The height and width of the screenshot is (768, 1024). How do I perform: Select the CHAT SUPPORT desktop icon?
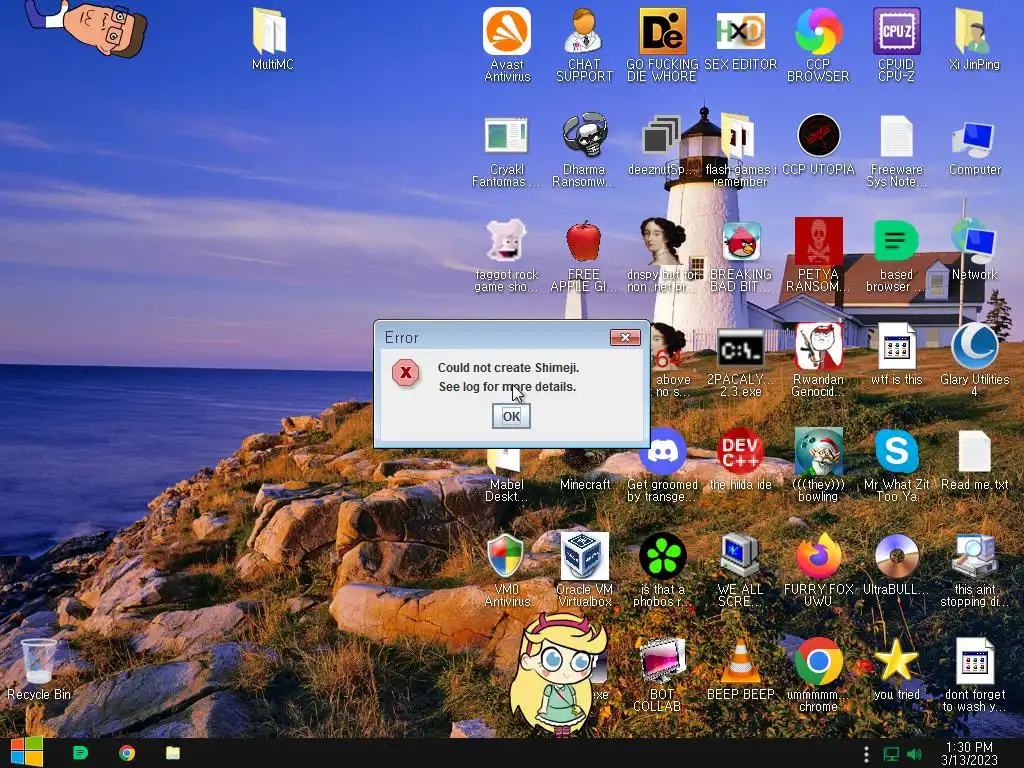[x=584, y=31]
